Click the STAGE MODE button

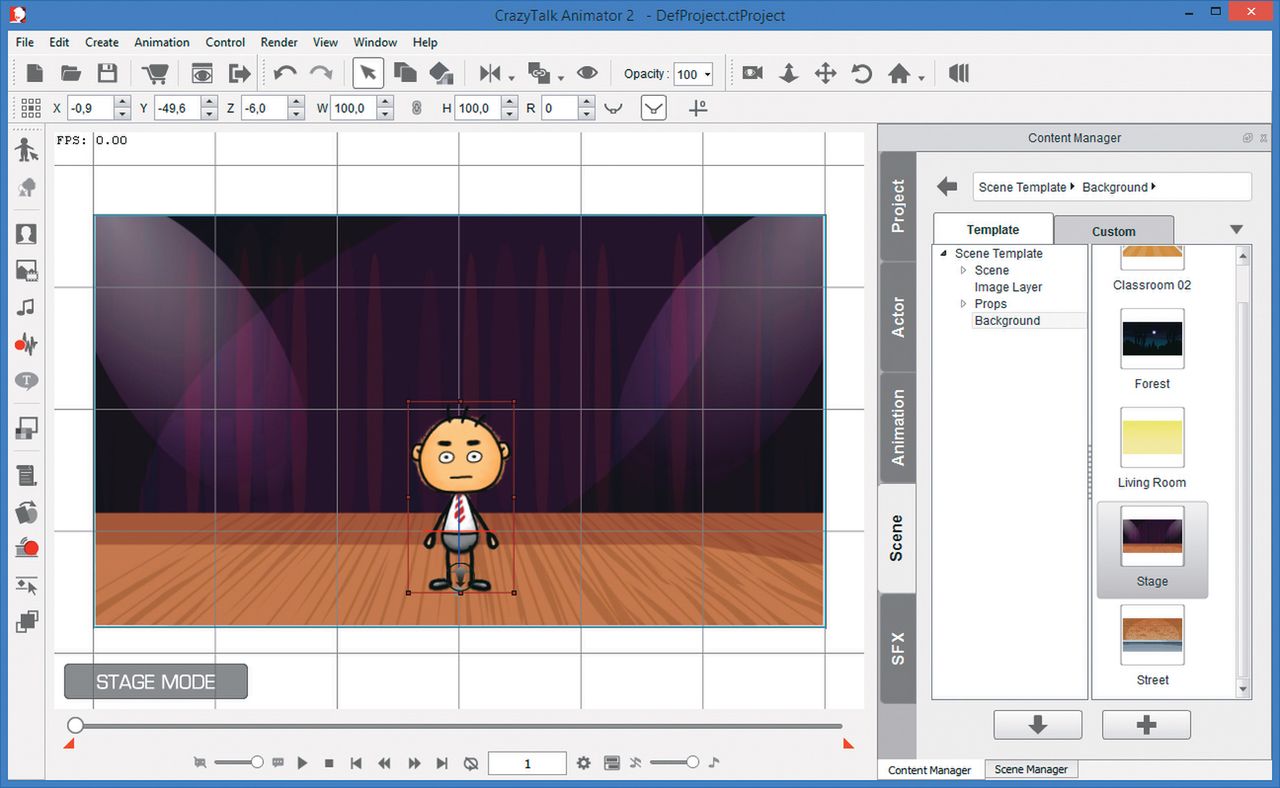(156, 682)
